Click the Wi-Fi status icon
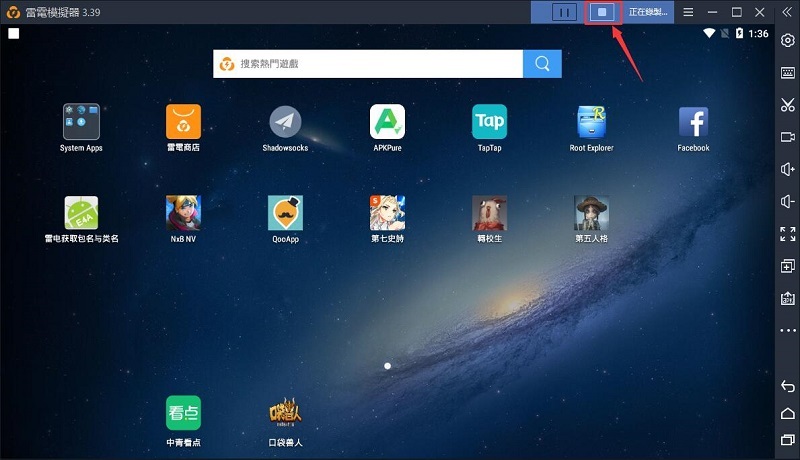This screenshot has height=460, width=800. (x=709, y=34)
